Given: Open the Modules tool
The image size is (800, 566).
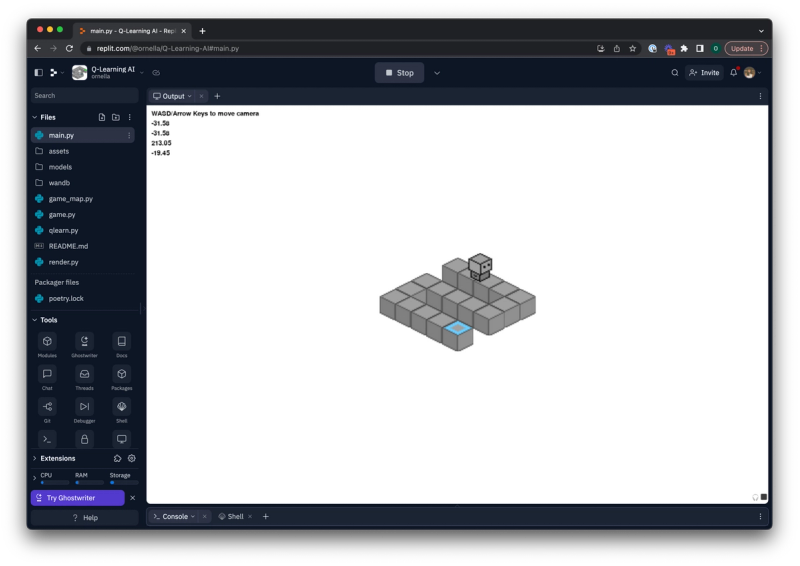Looking at the screenshot, I should coord(47,341).
